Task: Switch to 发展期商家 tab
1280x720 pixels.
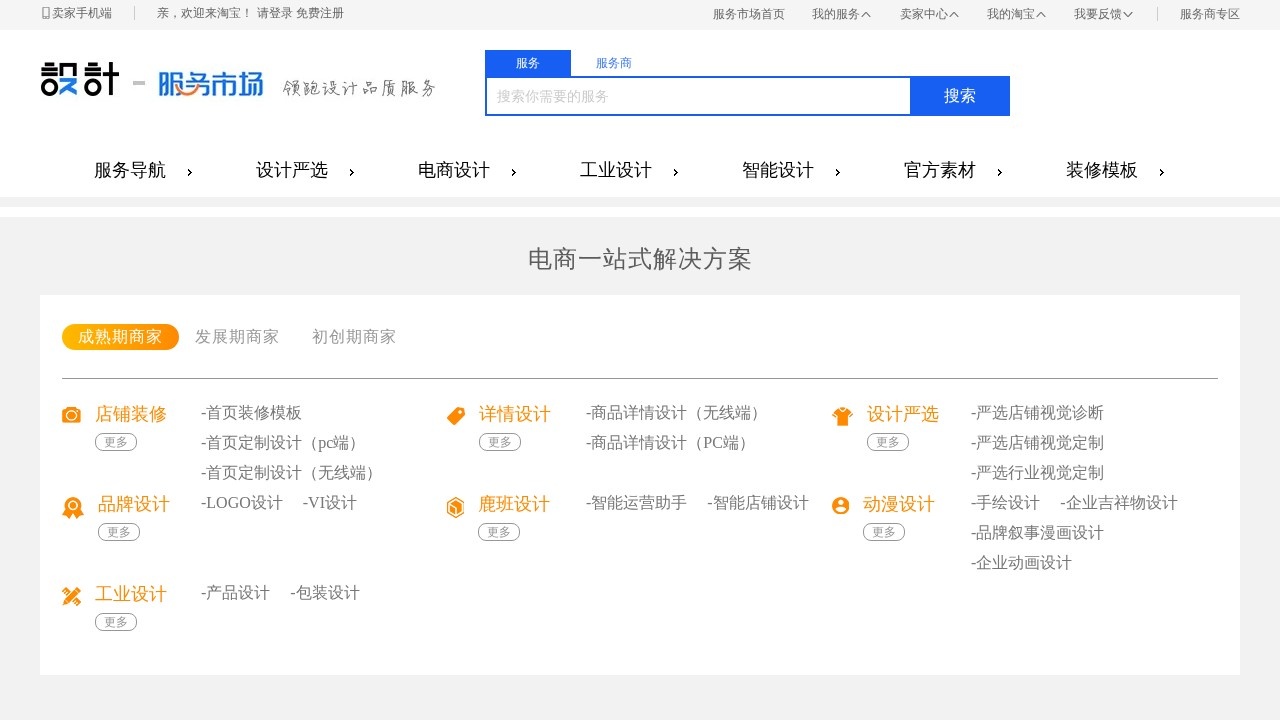Action: coord(237,337)
